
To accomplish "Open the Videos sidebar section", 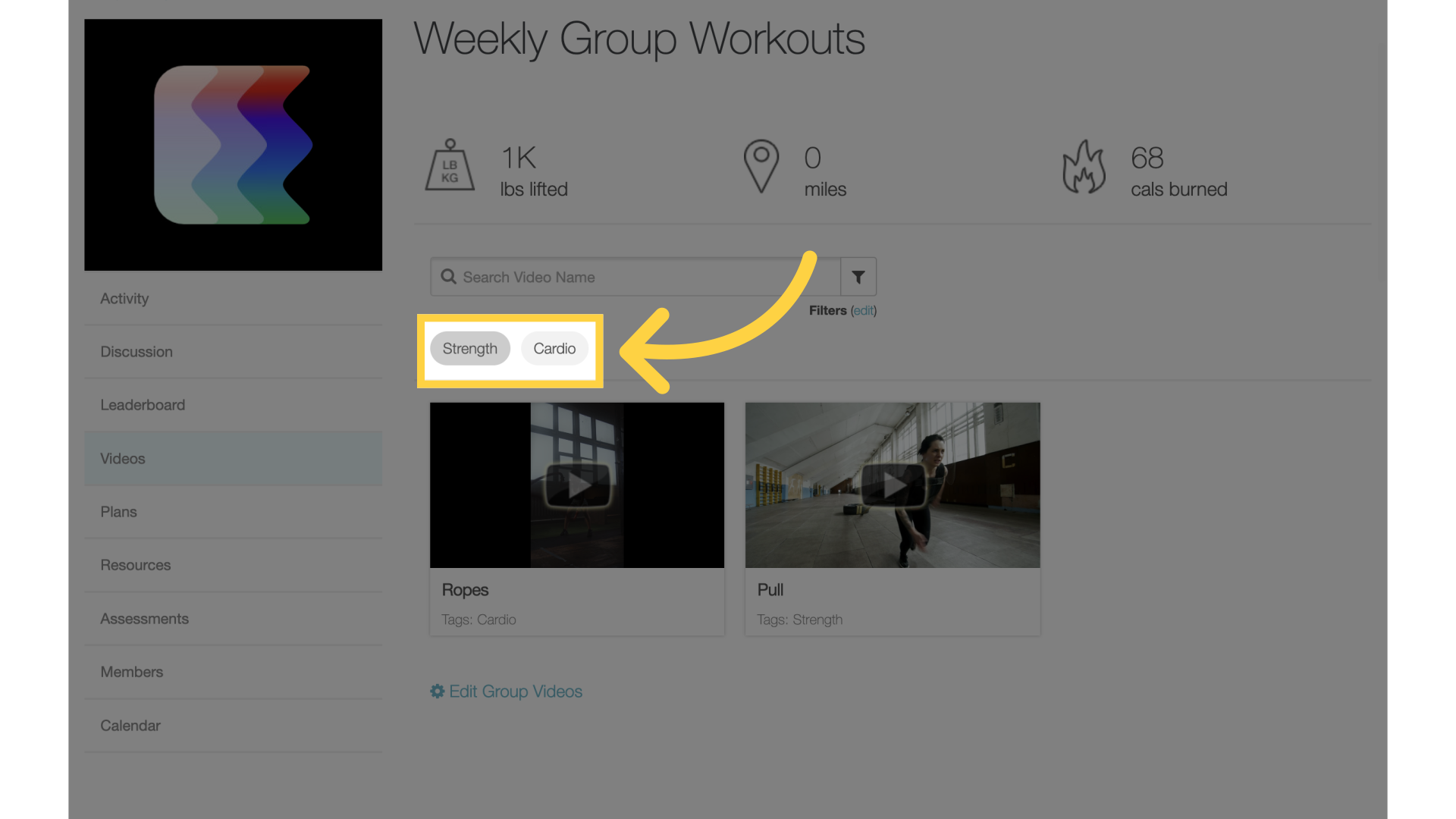I will (122, 458).
